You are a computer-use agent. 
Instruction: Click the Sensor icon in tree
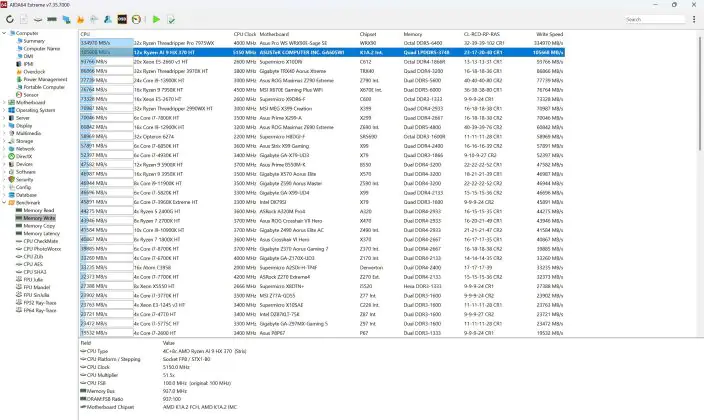point(19,95)
